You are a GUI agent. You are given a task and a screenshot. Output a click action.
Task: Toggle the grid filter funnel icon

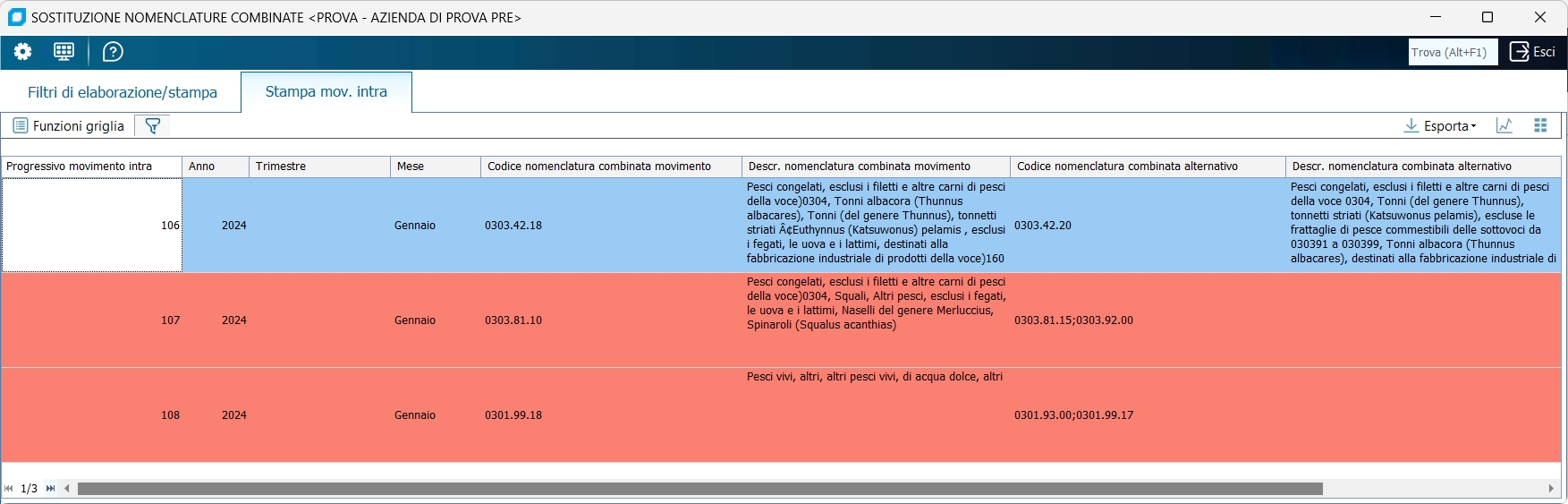[153, 126]
